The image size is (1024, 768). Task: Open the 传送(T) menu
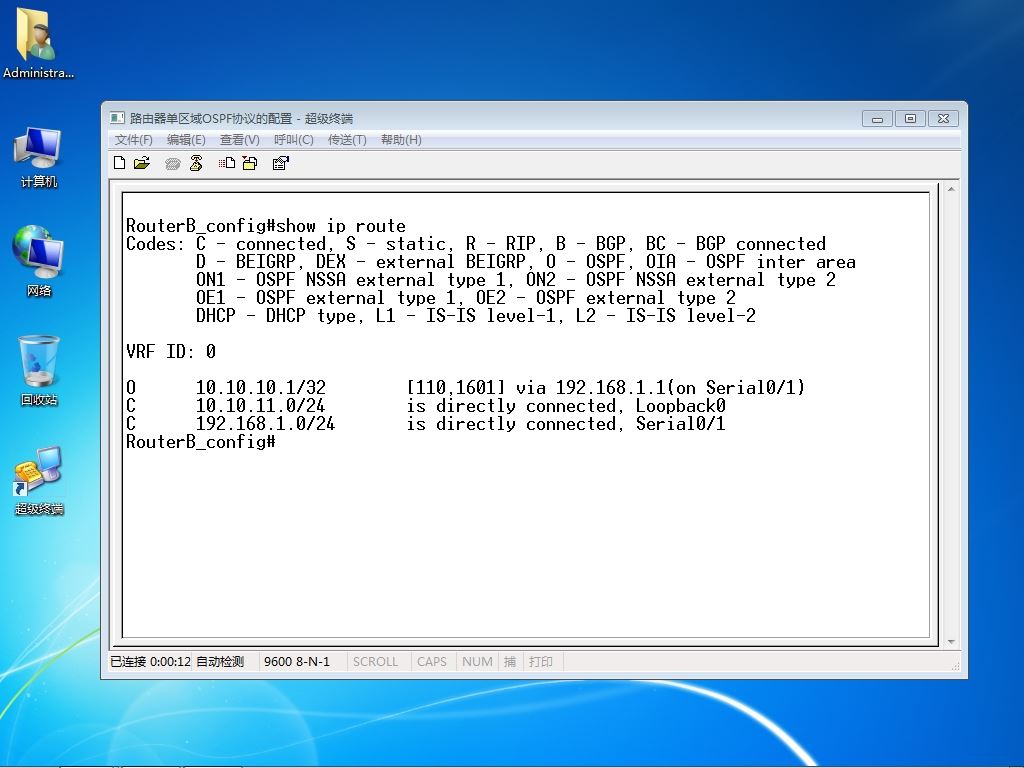[x=347, y=140]
